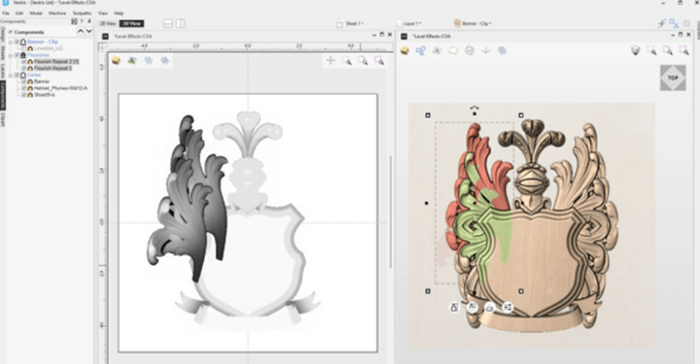Image resolution: width=700 pixels, height=364 pixels.
Task: Click second landscape icon in 2D view toolbar
Action: pos(132,60)
